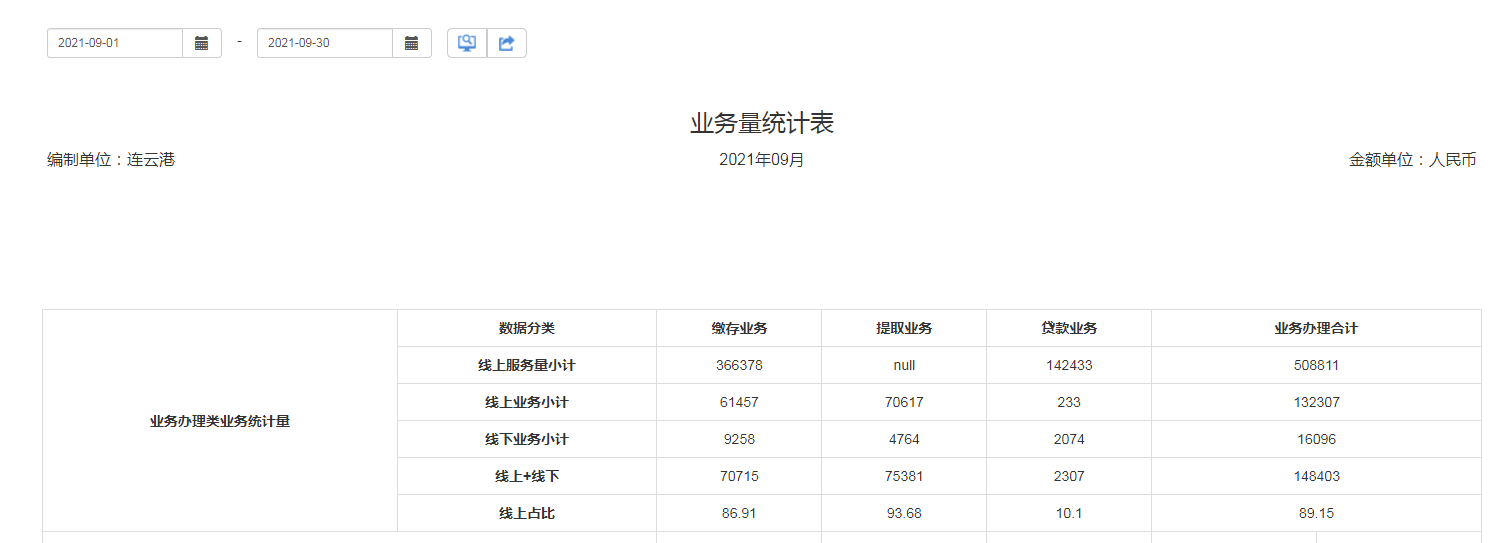Screen dimensions: 1506x543
Task: Select cell value 508811
Action: click(x=1316, y=365)
